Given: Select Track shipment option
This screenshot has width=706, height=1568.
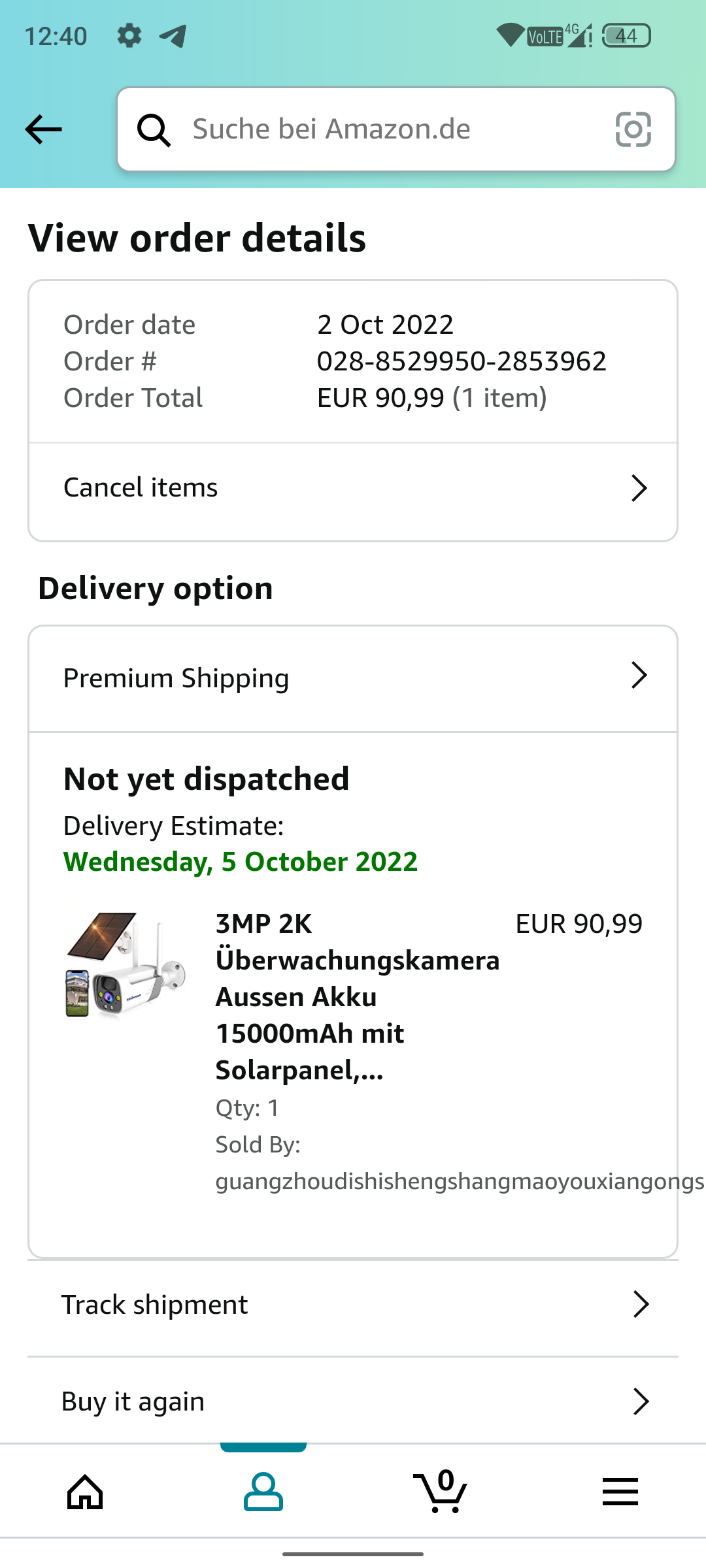Looking at the screenshot, I should (155, 1305).
